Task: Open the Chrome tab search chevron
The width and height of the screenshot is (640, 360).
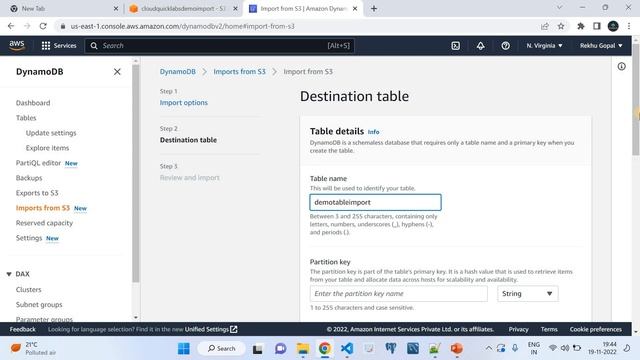Action: pyautogui.click(x=560, y=7)
